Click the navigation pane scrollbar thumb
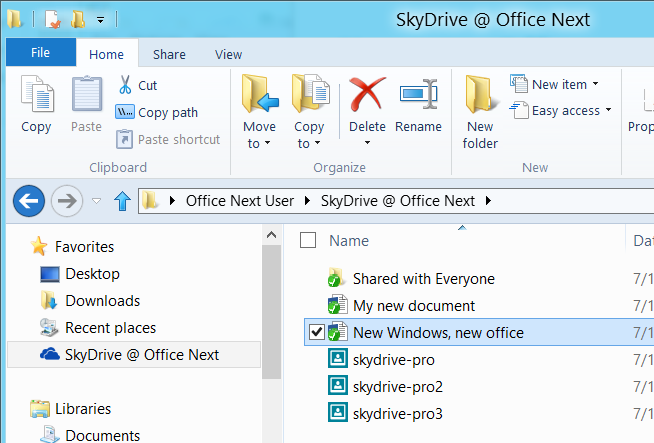Screen dimensions: 654x443 pos(272,312)
